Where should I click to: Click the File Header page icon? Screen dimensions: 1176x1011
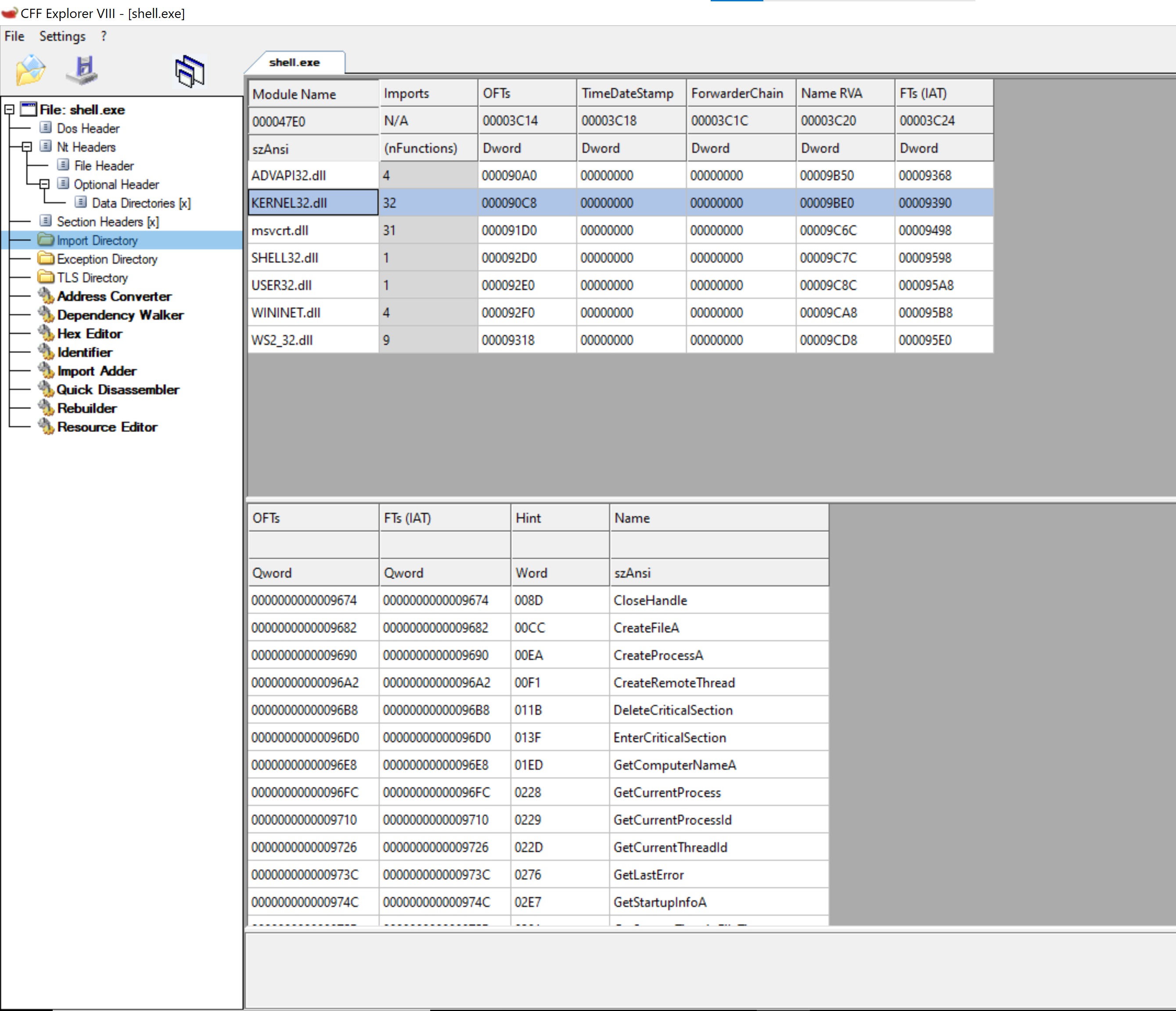click(64, 165)
